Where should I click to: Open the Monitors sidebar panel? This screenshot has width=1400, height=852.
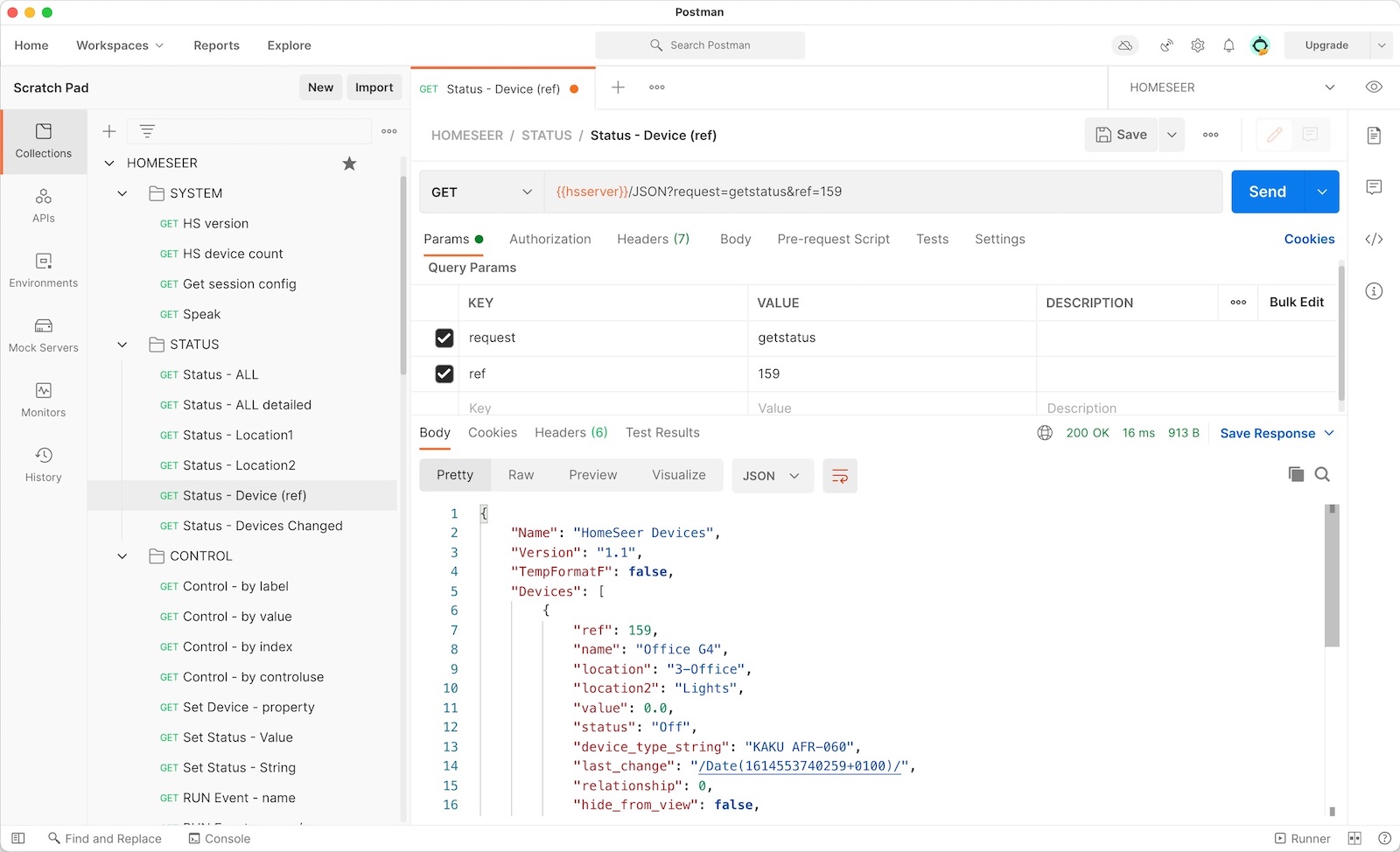[x=44, y=401]
